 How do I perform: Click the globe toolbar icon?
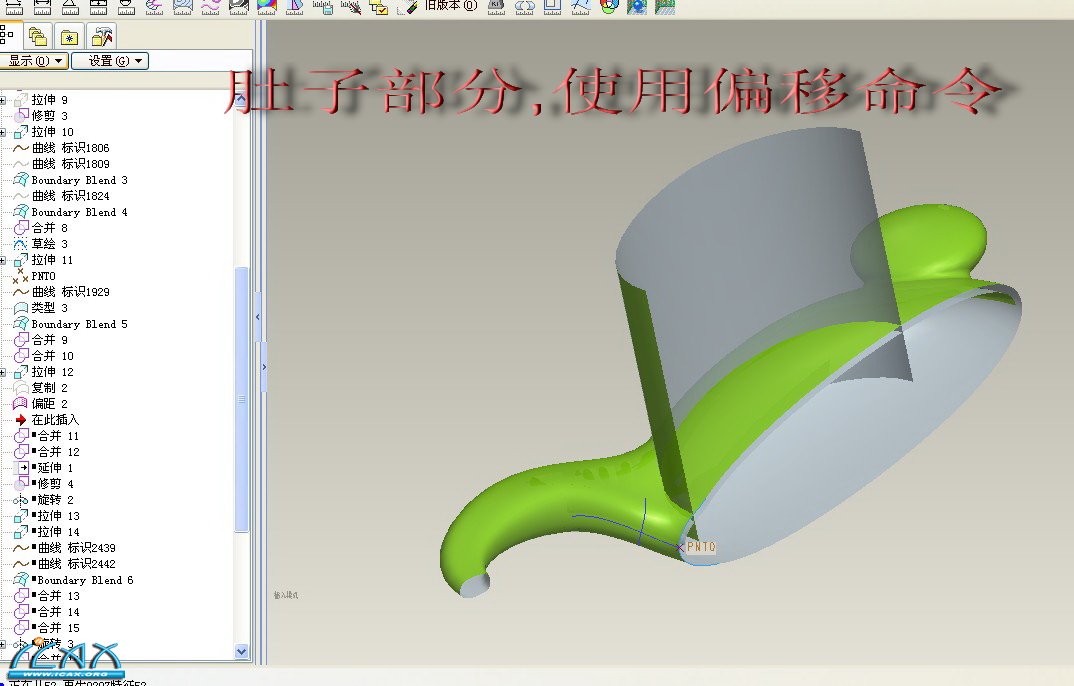(637, 6)
